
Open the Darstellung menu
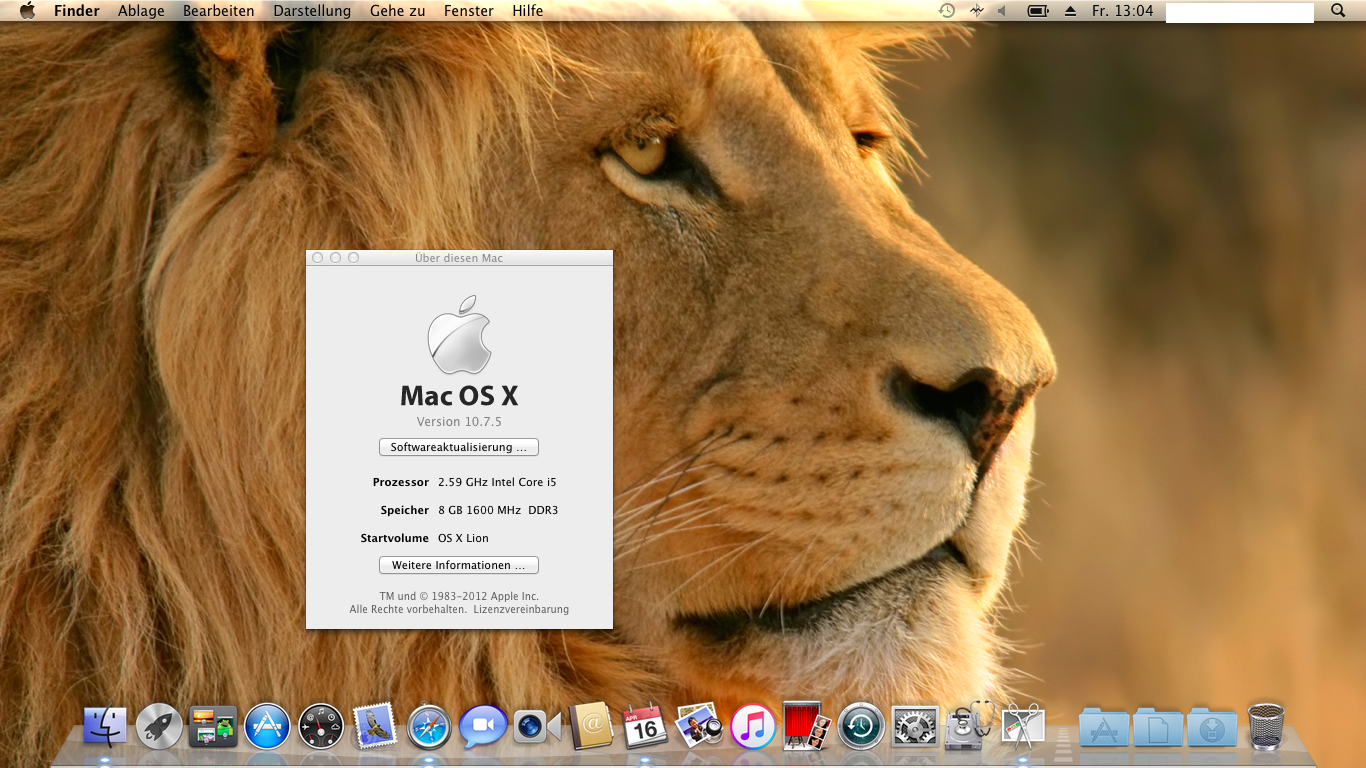[312, 11]
